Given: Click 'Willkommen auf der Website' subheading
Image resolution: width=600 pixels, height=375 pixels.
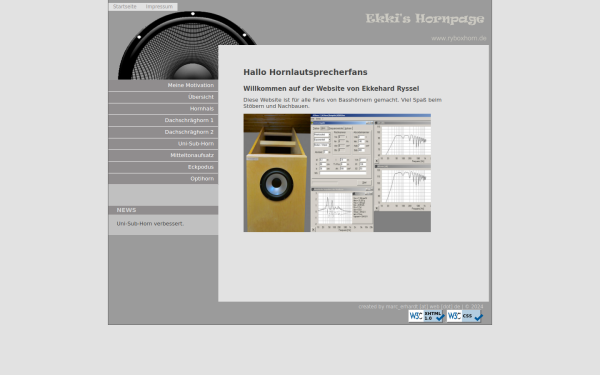Looking at the screenshot, I should click(331, 89).
